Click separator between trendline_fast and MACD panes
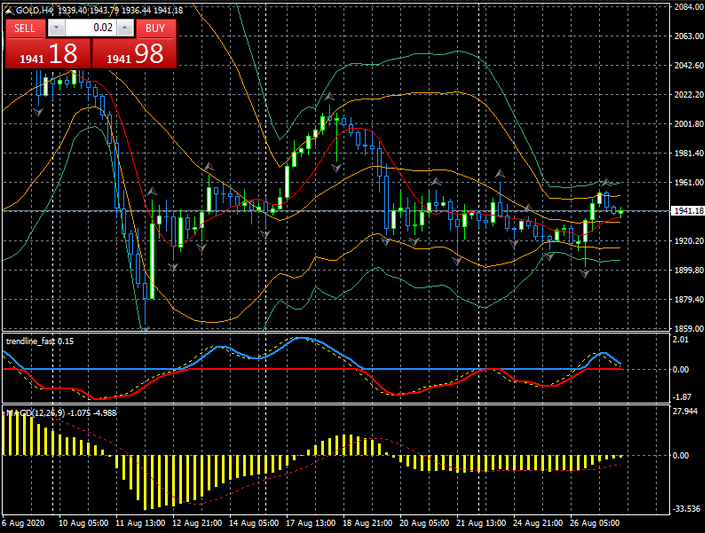This screenshot has height=533, width=705. pyautogui.click(x=330, y=404)
